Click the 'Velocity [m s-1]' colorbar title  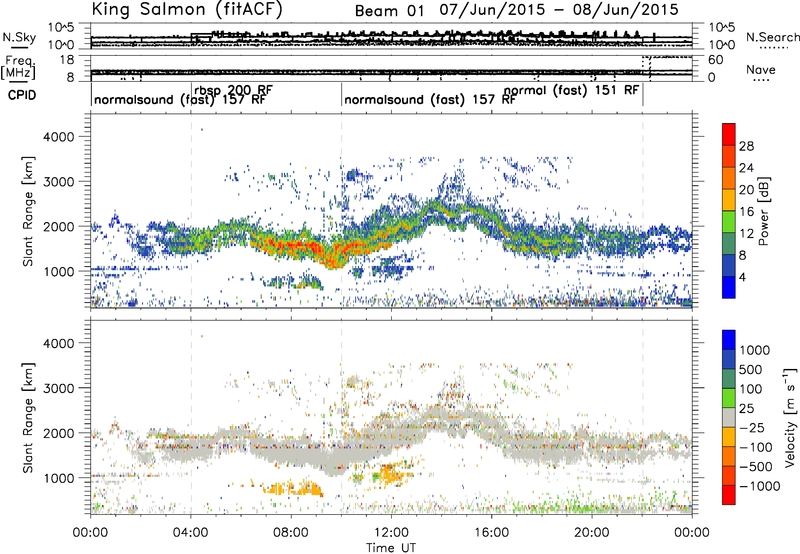[790, 417]
